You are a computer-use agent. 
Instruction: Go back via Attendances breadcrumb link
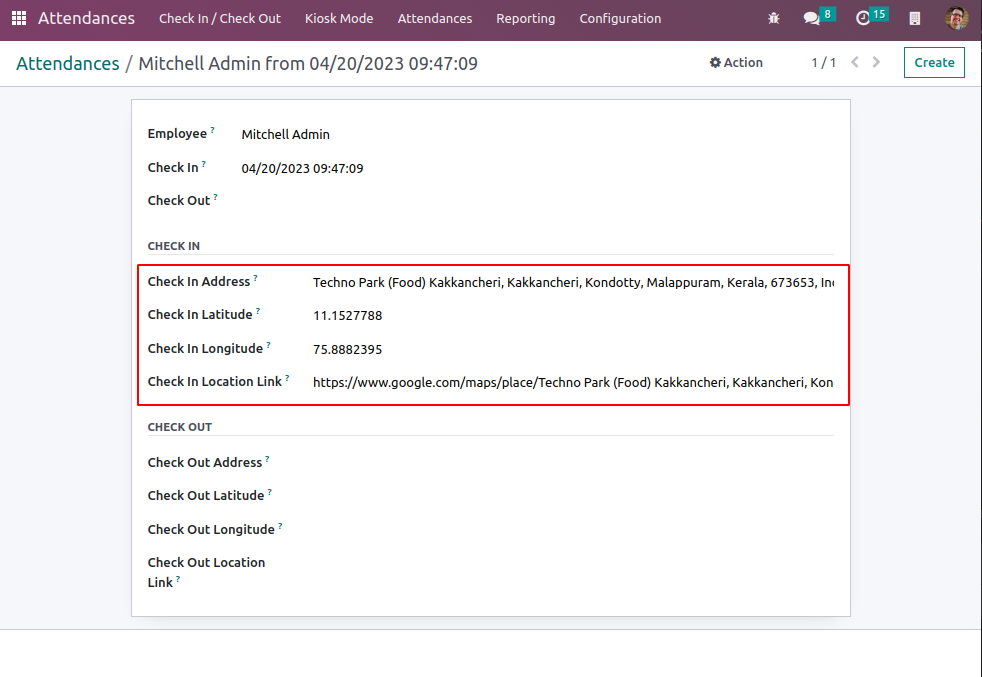coord(68,63)
